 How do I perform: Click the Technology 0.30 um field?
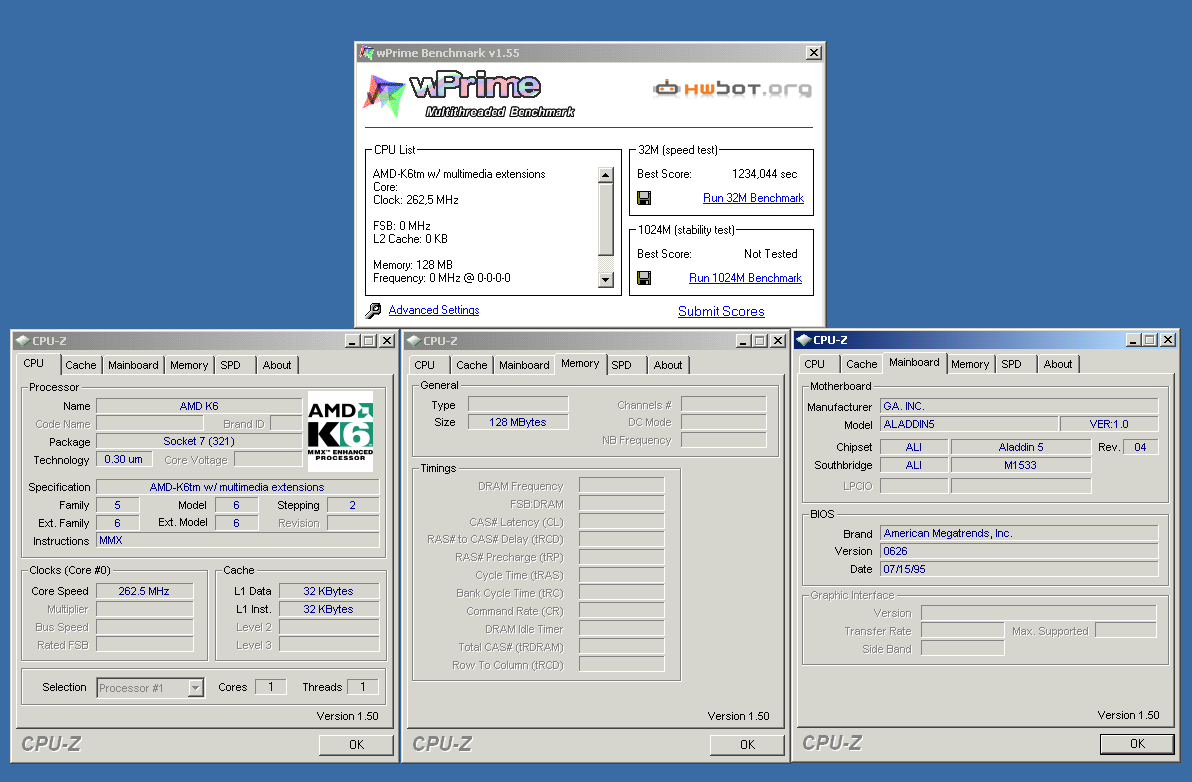pyautogui.click(x=124, y=459)
